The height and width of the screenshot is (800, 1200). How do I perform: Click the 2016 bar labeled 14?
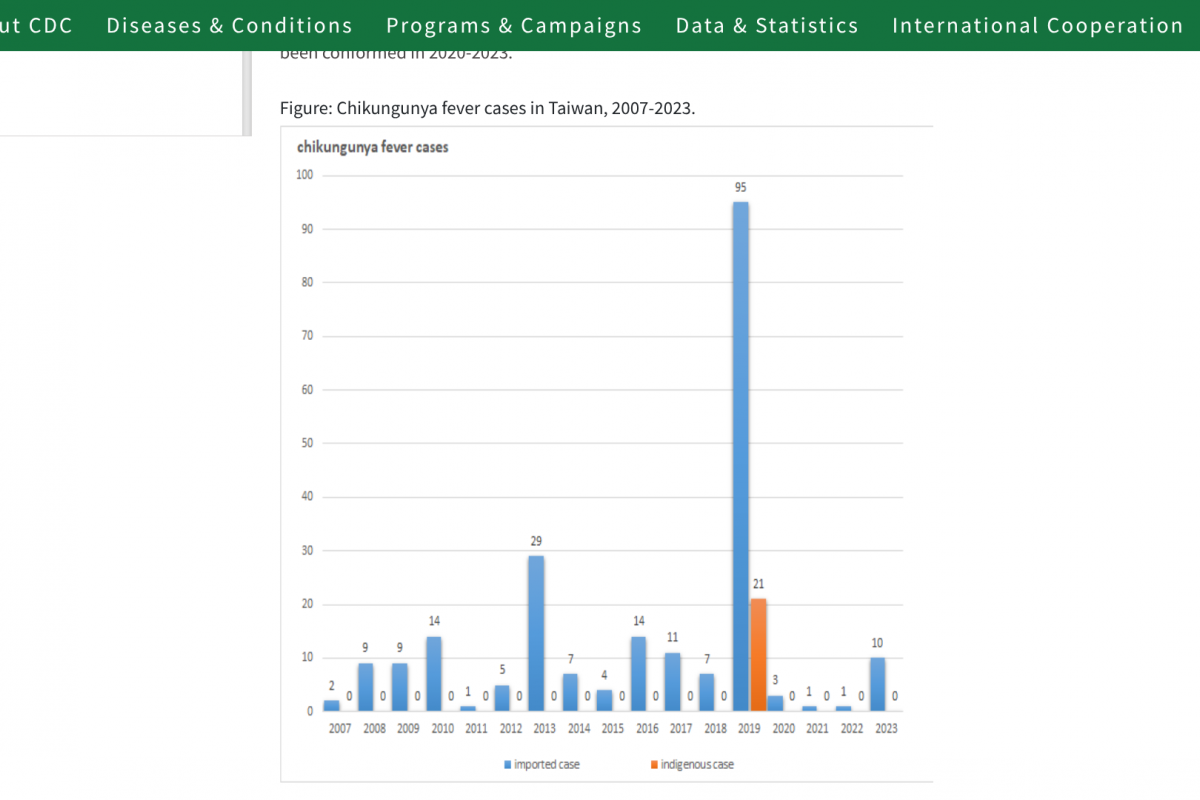tap(638, 673)
